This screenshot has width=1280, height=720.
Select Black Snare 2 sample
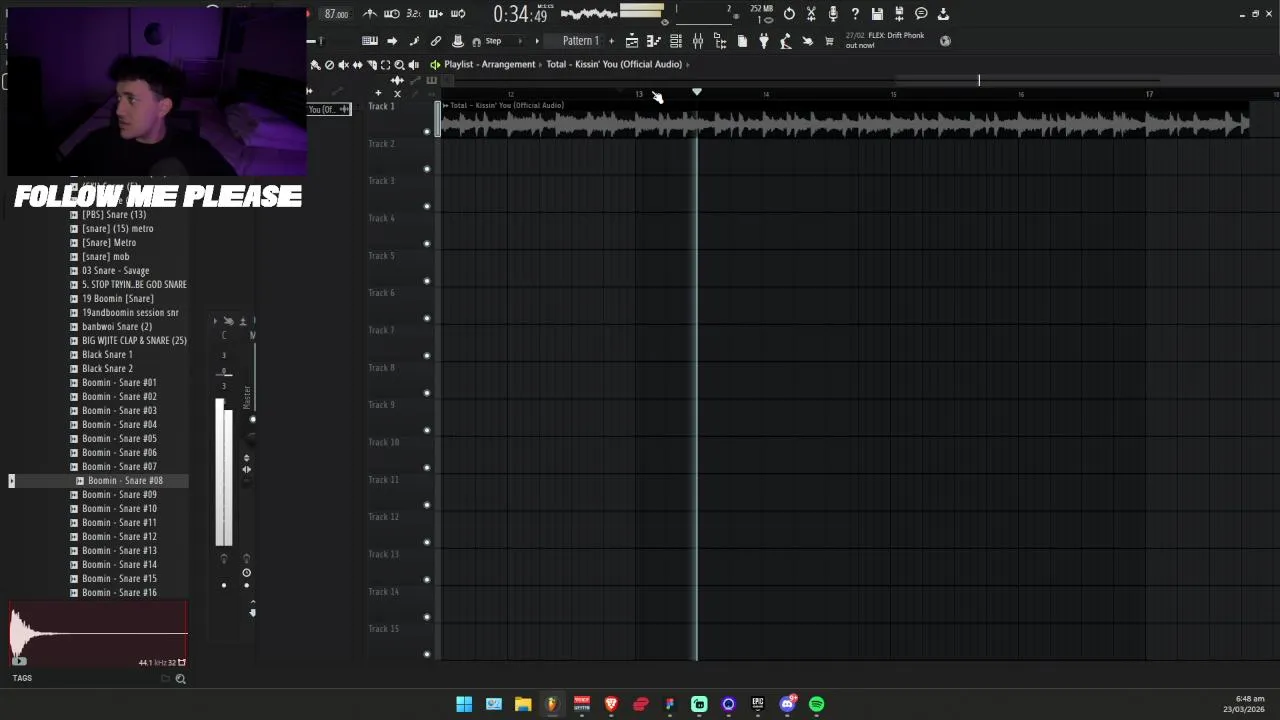pos(107,369)
